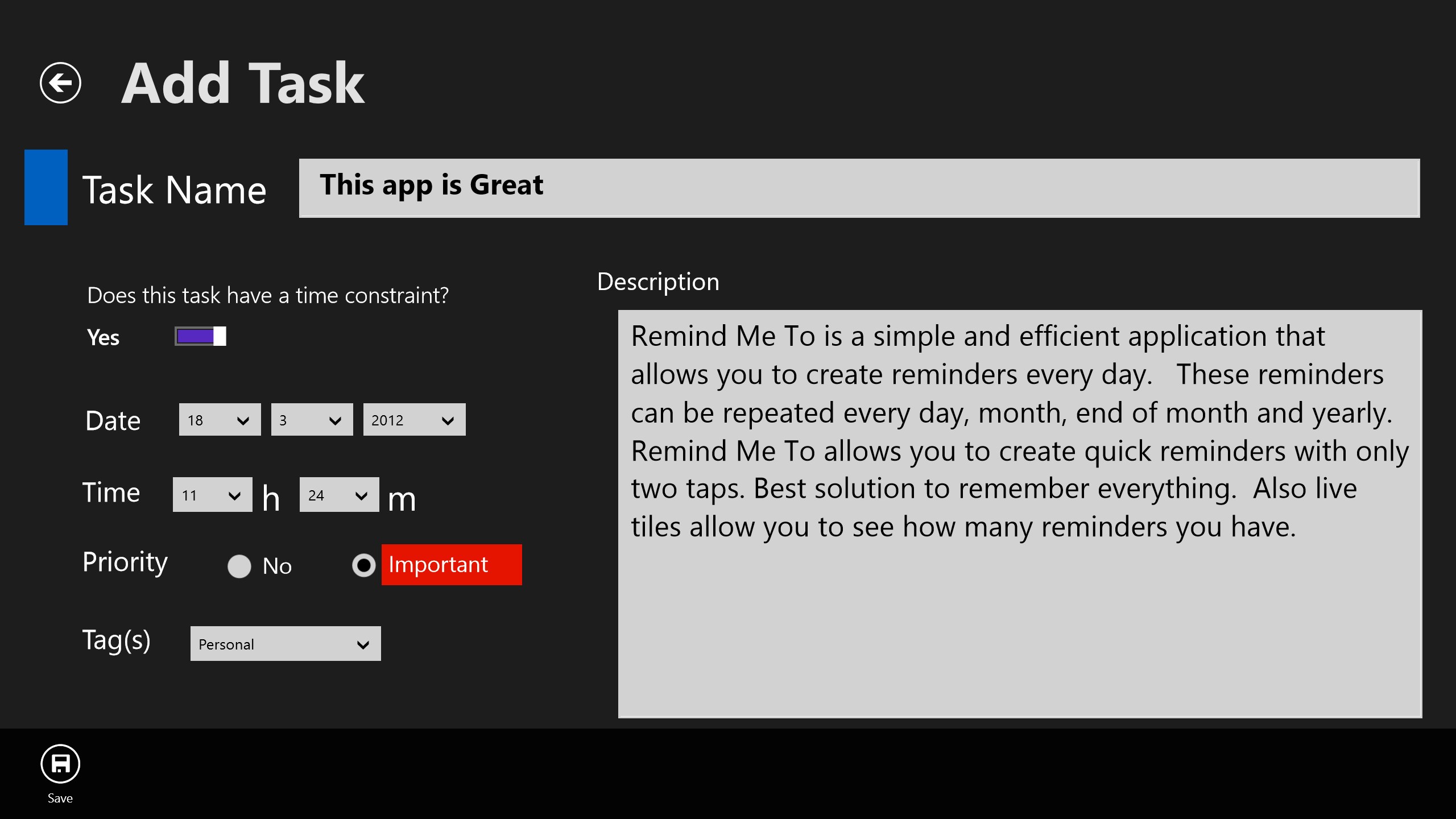Click the No priority label text
The height and width of the screenshot is (819, 1456).
click(277, 566)
